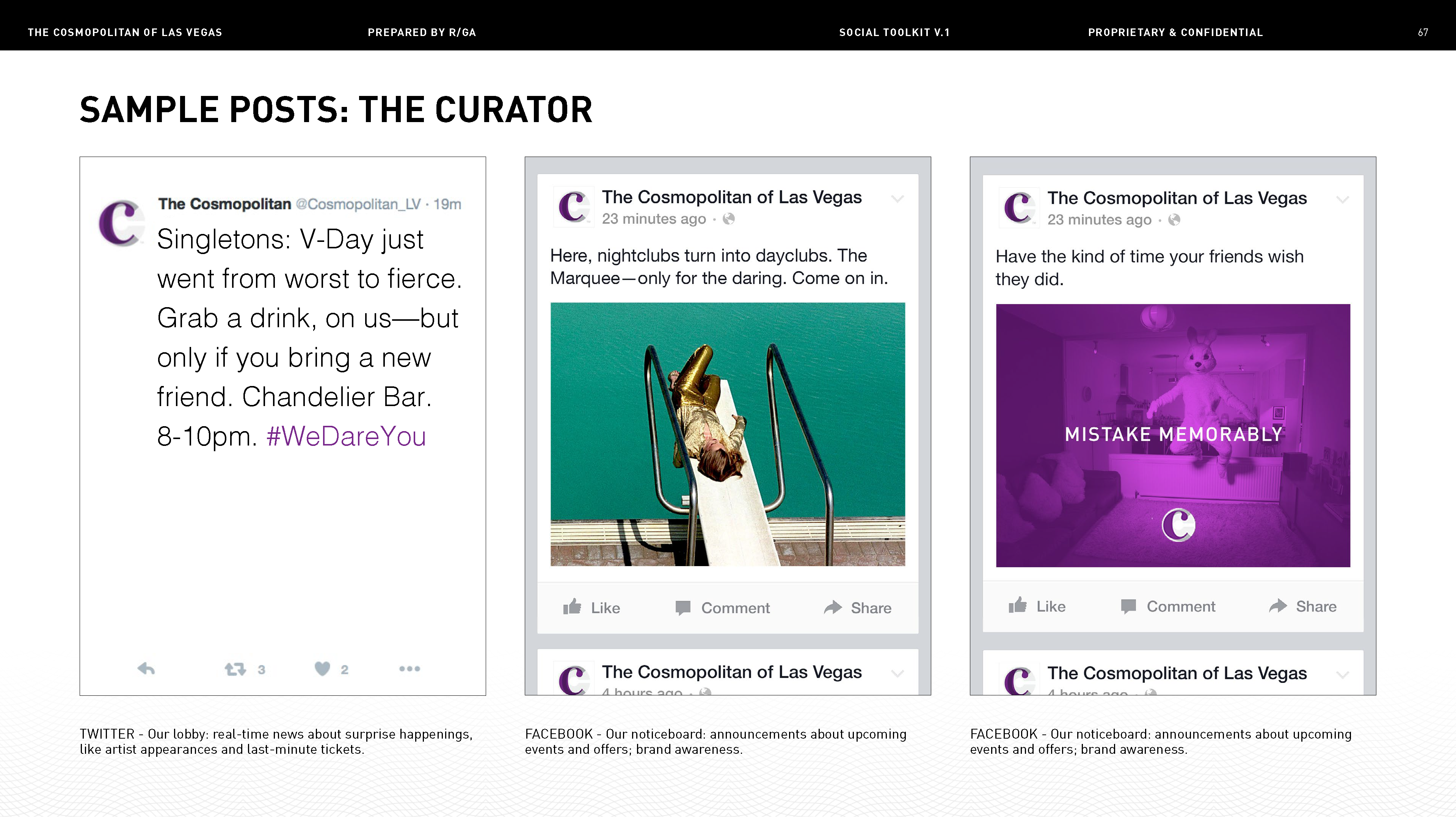The width and height of the screenshot is (1456, 819).
Task: Click the #WeDareYou hashtag link
Action: pyautogui.click(x=346, y=436)
